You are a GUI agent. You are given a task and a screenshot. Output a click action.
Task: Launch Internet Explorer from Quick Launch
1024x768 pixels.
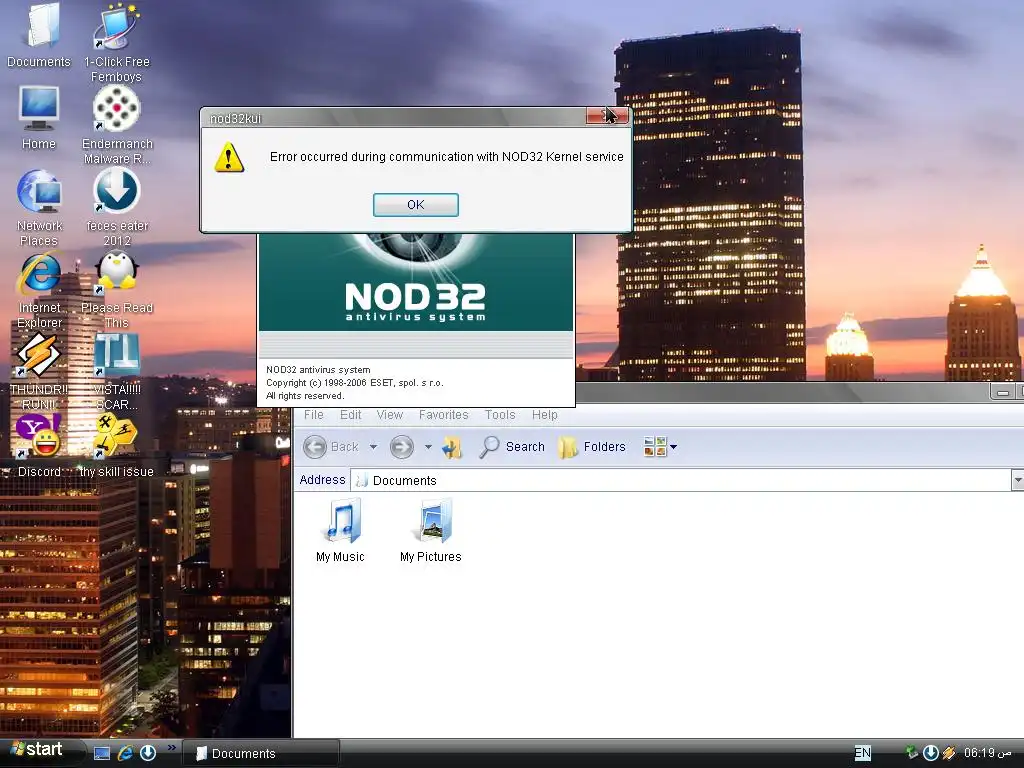click(x=125, y=753)
